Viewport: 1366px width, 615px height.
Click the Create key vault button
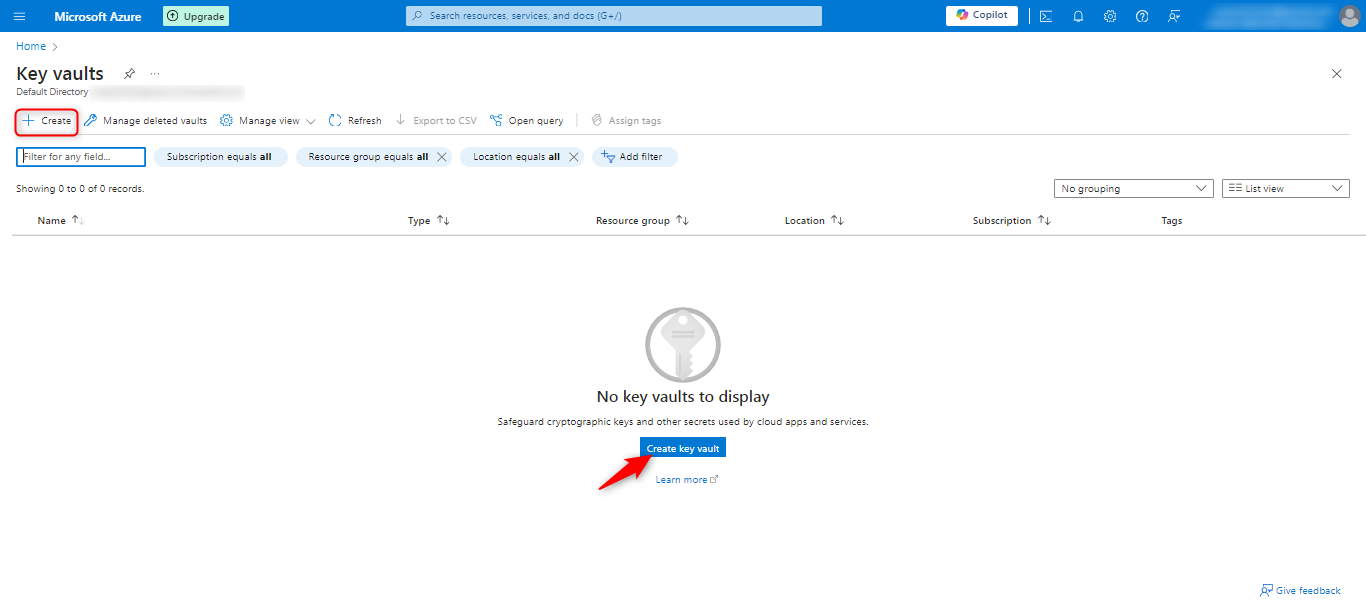[683, 449]
